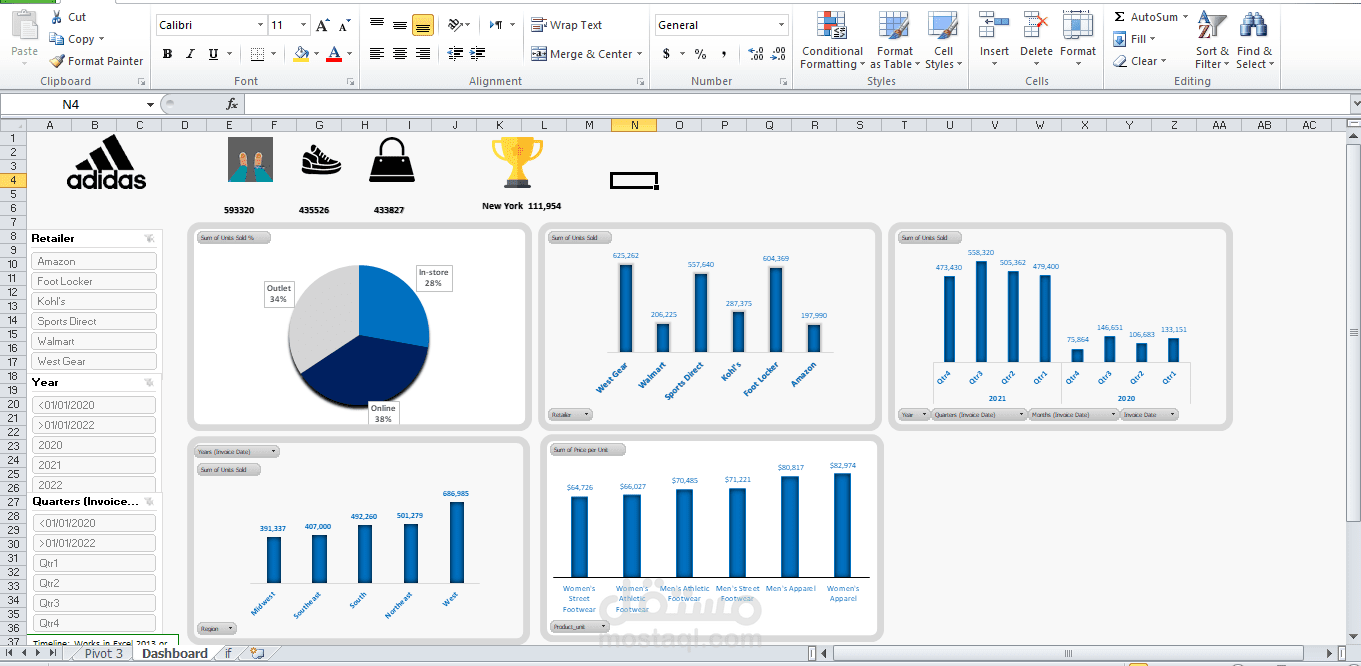Click the Sort & Filter icon
The image size is (1361, 666).
(1211, 41)
